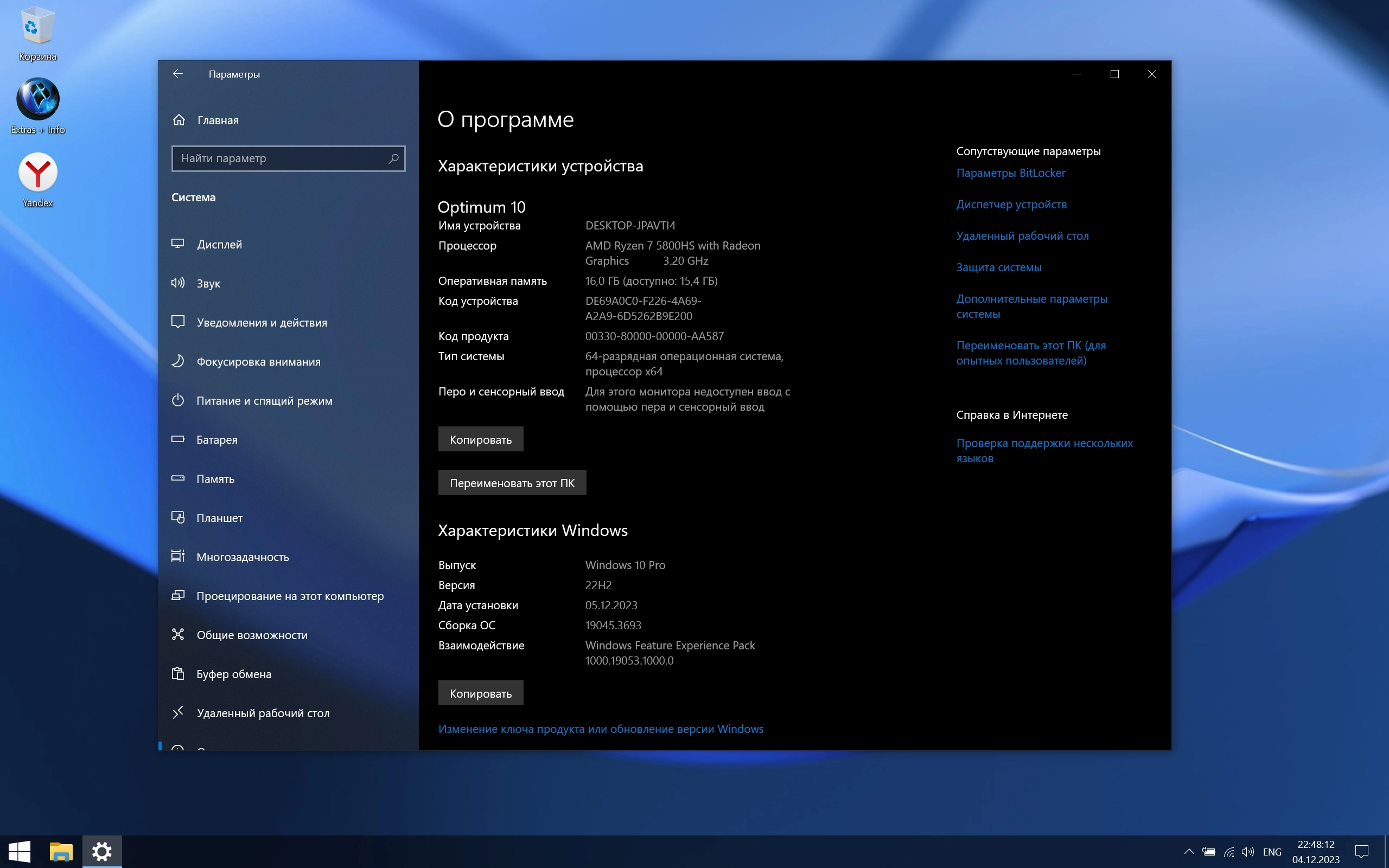Open Дисплей settings section
The width and height of the screenshot is (1389, 868).
(x=219, y=245)
